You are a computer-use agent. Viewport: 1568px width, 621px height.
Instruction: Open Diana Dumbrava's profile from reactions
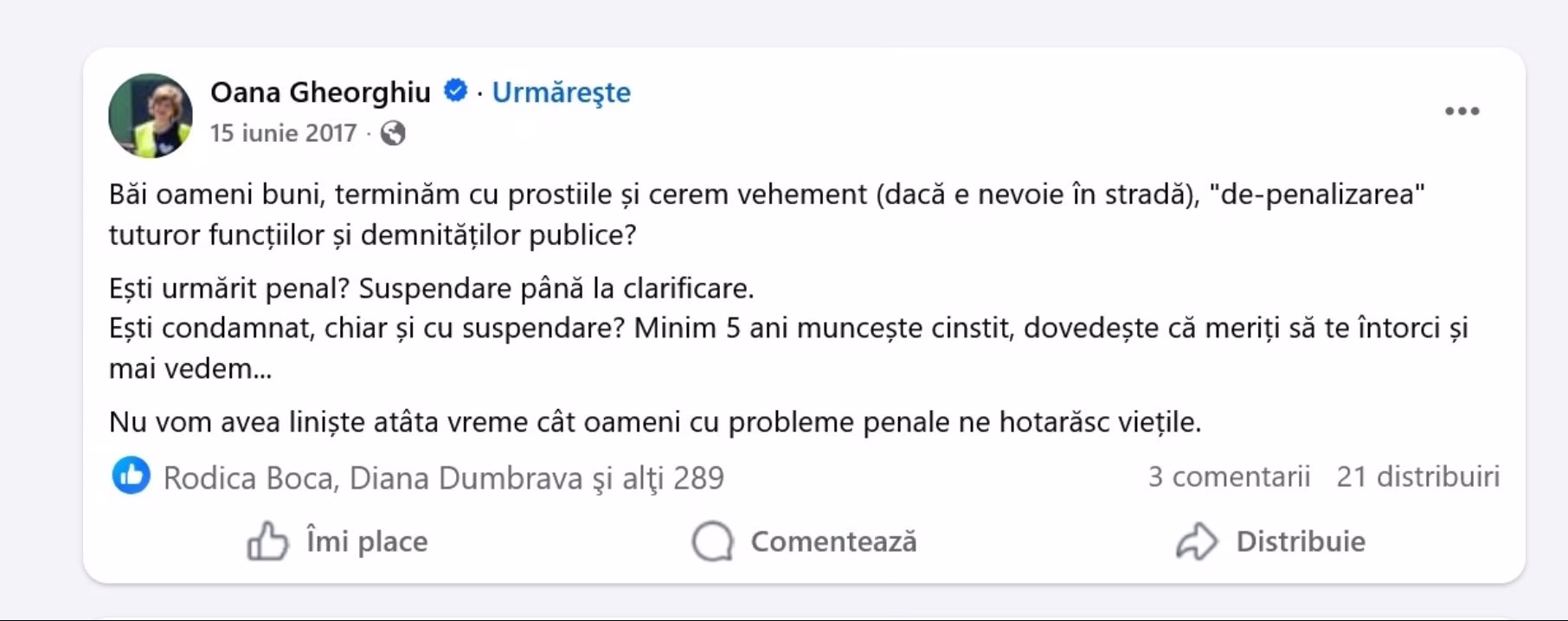pyautogui.click(x=466, y=477)
